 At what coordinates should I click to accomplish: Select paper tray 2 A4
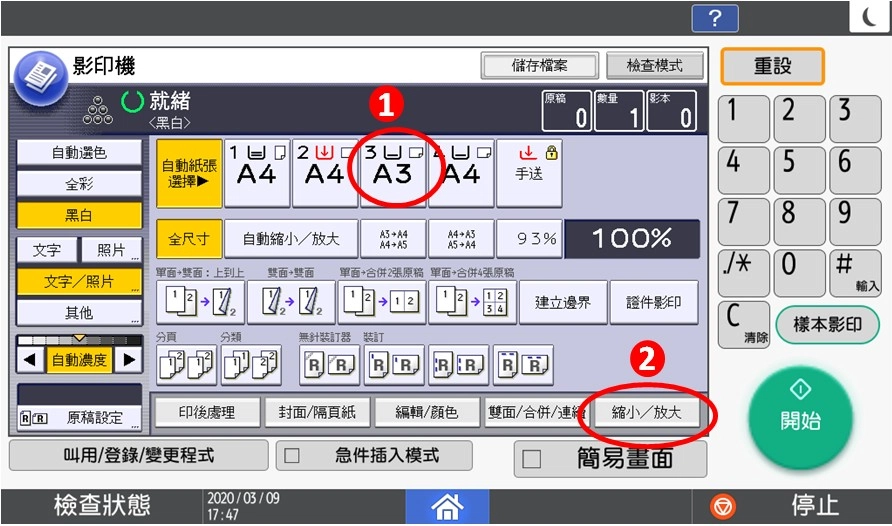pyautogui.click(x=325, y=173)
